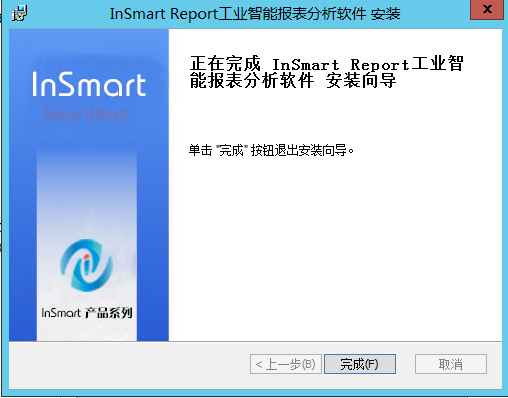Click the orange dot in swirl logo

(x=86, y=256)
